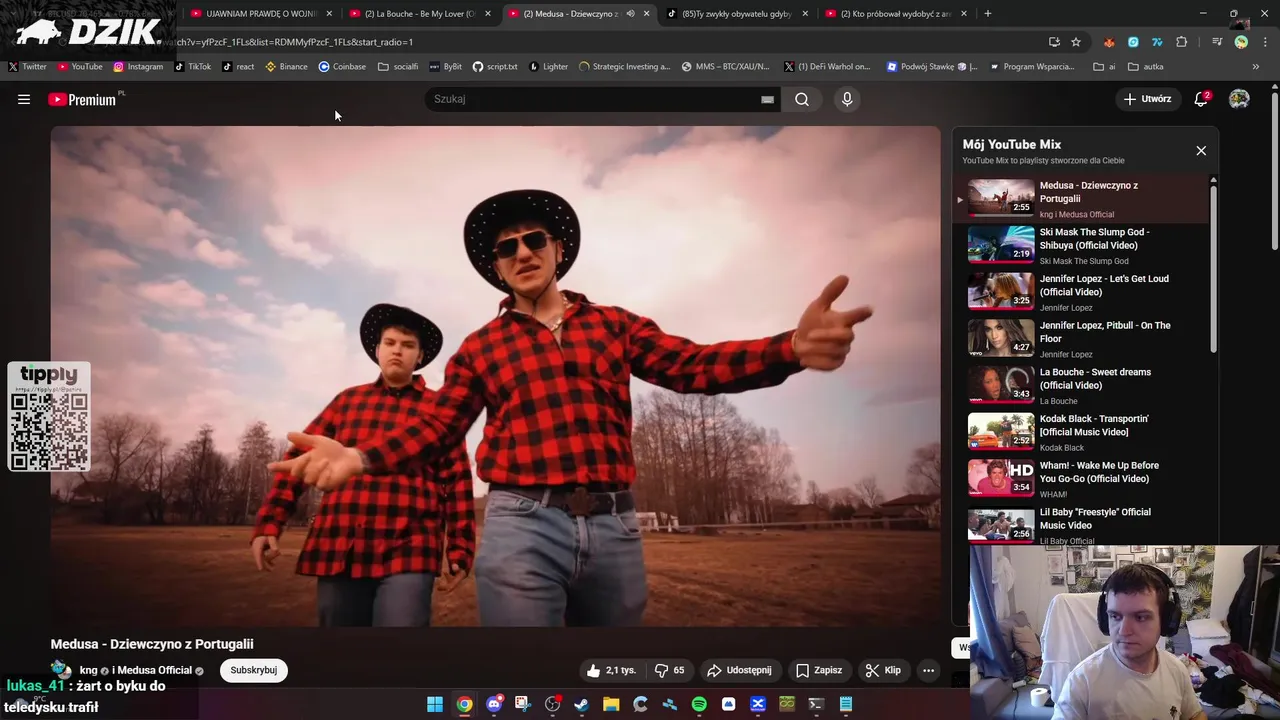This screenshot has width=1280, height=720.
Task: Click the Klip clip button
Action: [x=883, y=670]
